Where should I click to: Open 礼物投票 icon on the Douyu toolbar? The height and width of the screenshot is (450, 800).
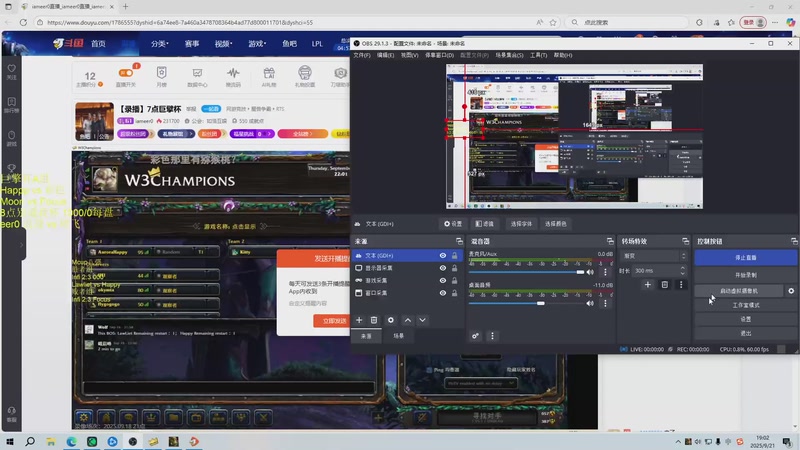[x=305, y=77]
